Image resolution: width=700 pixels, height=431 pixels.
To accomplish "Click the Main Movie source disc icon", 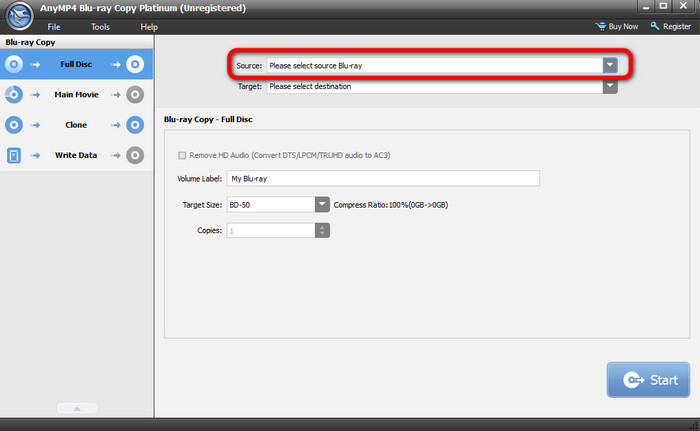I will coord(14,95).
